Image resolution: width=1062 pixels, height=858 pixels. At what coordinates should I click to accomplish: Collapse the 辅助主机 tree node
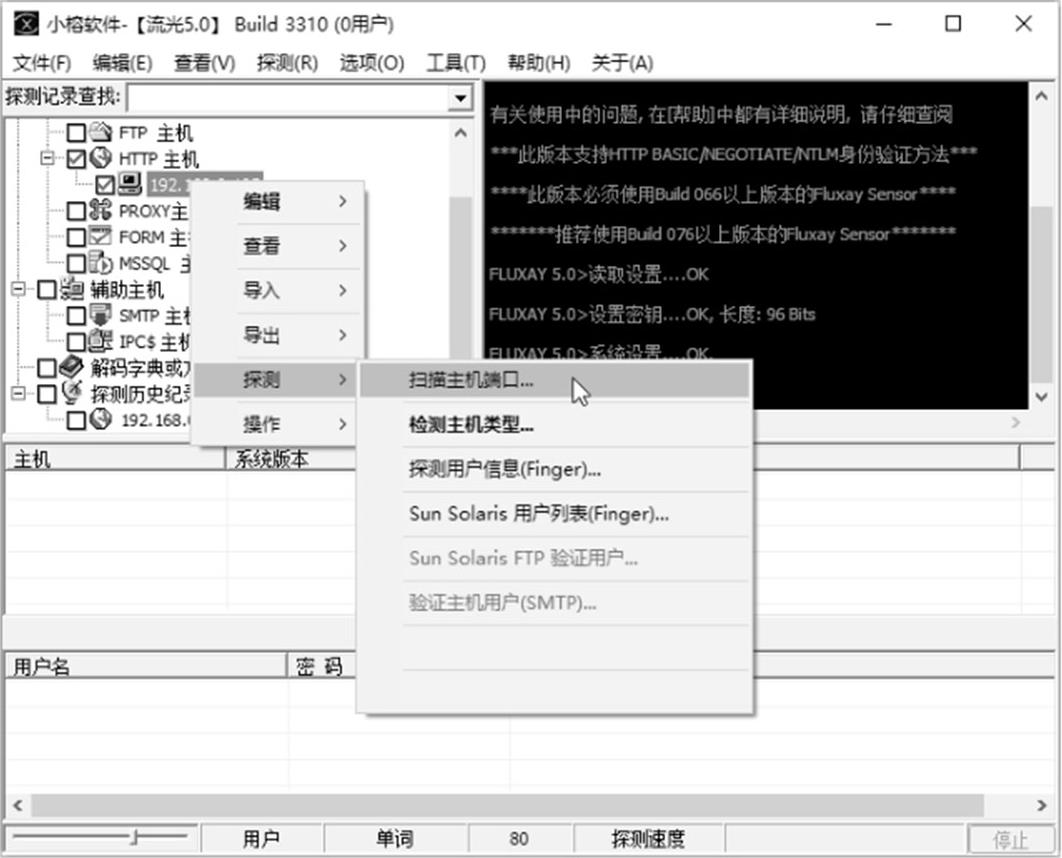[18, 289]
